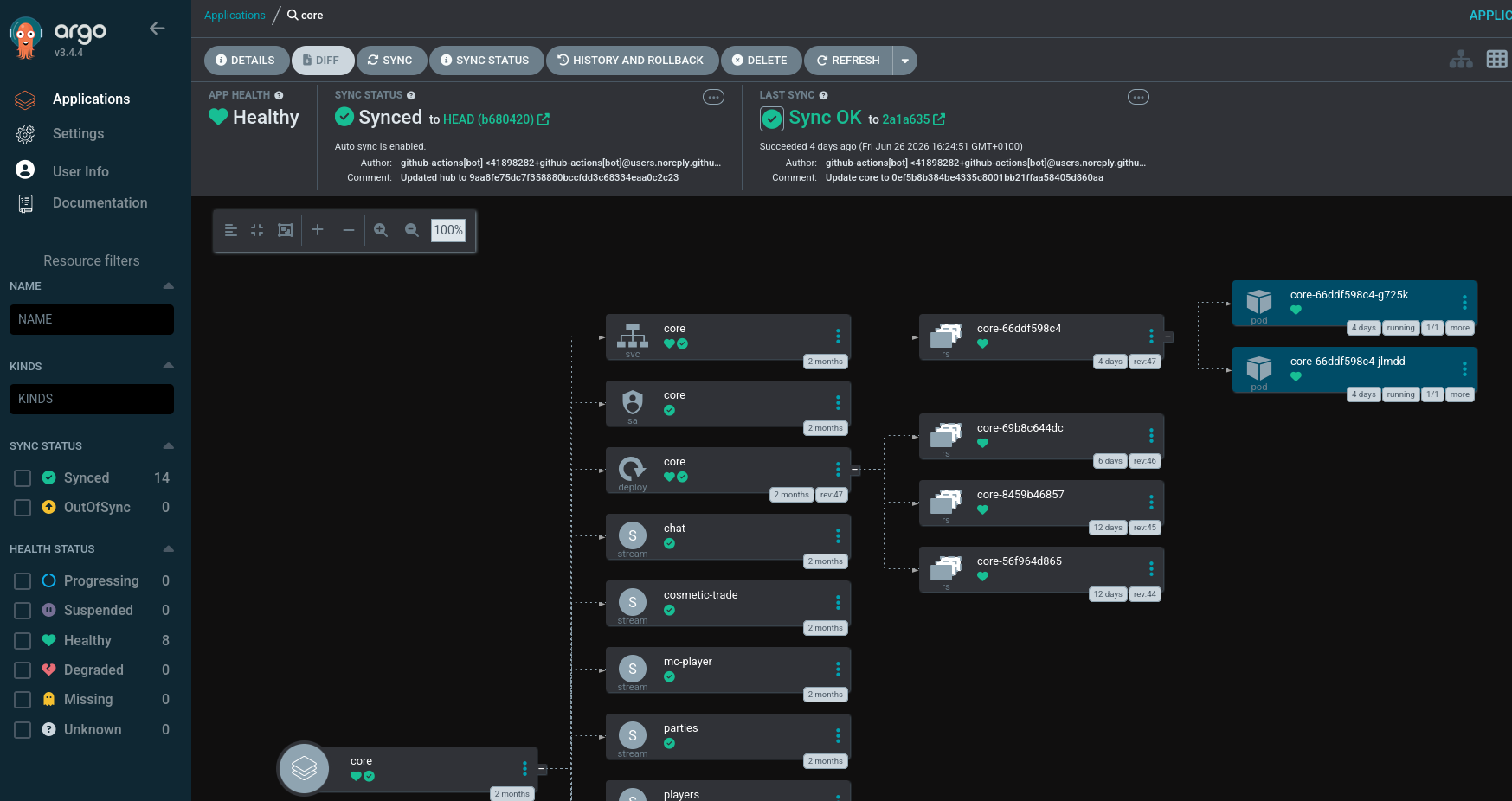Image resolution: width=1512 pixels, height=801 pixels.
Task: Click the 100% zoom level field
Action: 448,230
